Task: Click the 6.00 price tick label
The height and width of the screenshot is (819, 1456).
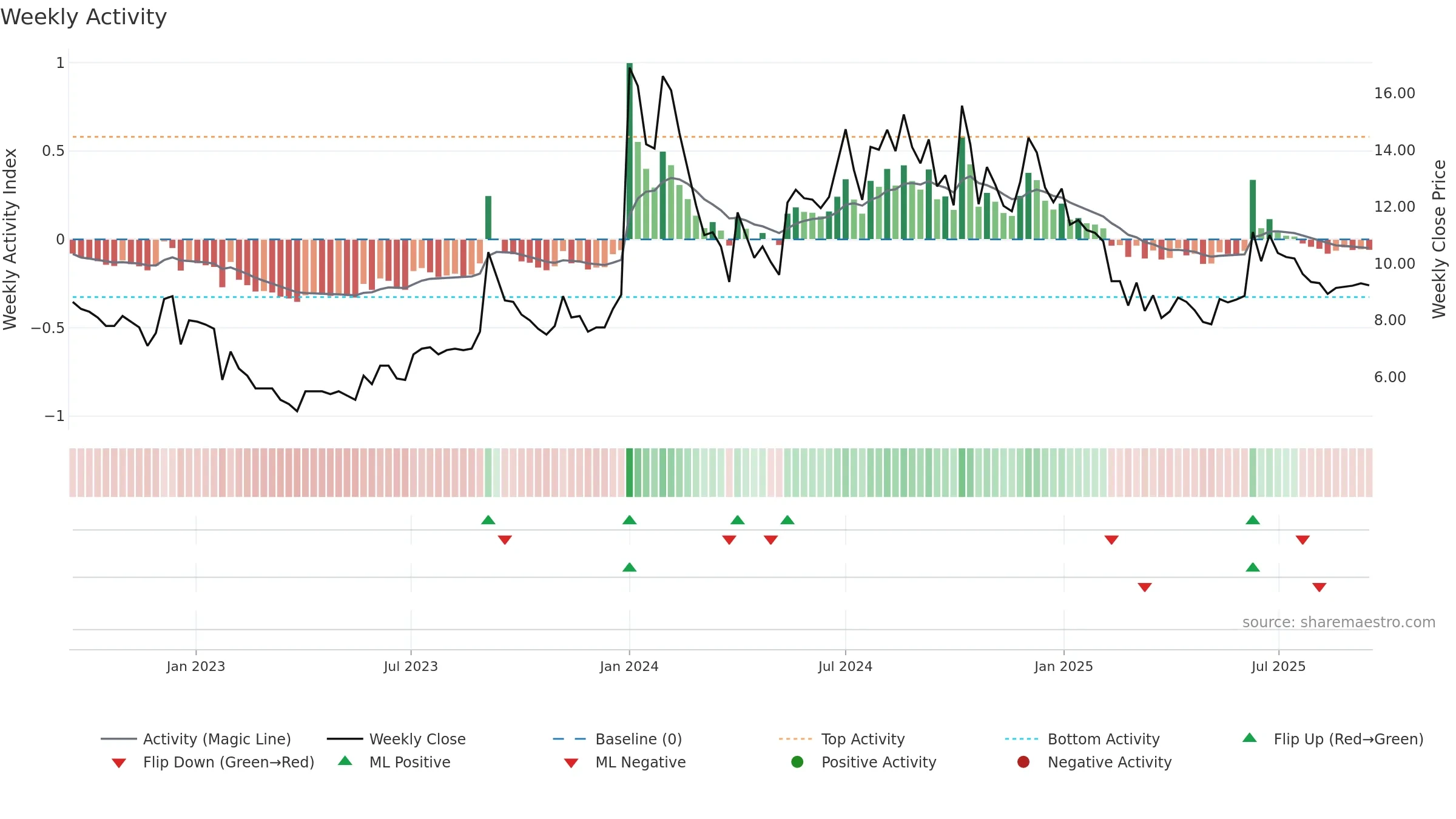Action: click(1390, 377)
